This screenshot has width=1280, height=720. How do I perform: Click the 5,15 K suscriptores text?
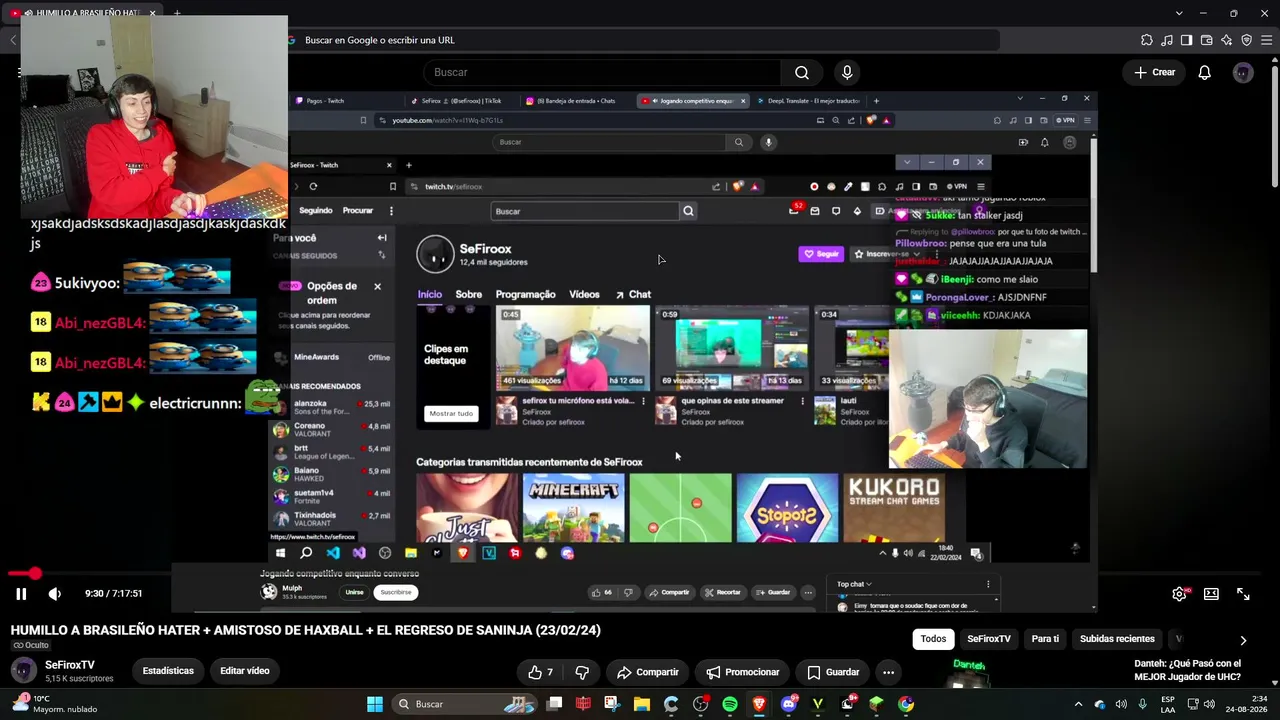click(79, 679)
